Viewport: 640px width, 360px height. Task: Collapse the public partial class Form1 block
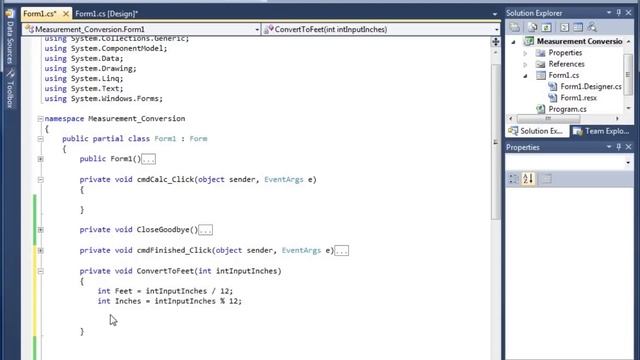(40, 139)
